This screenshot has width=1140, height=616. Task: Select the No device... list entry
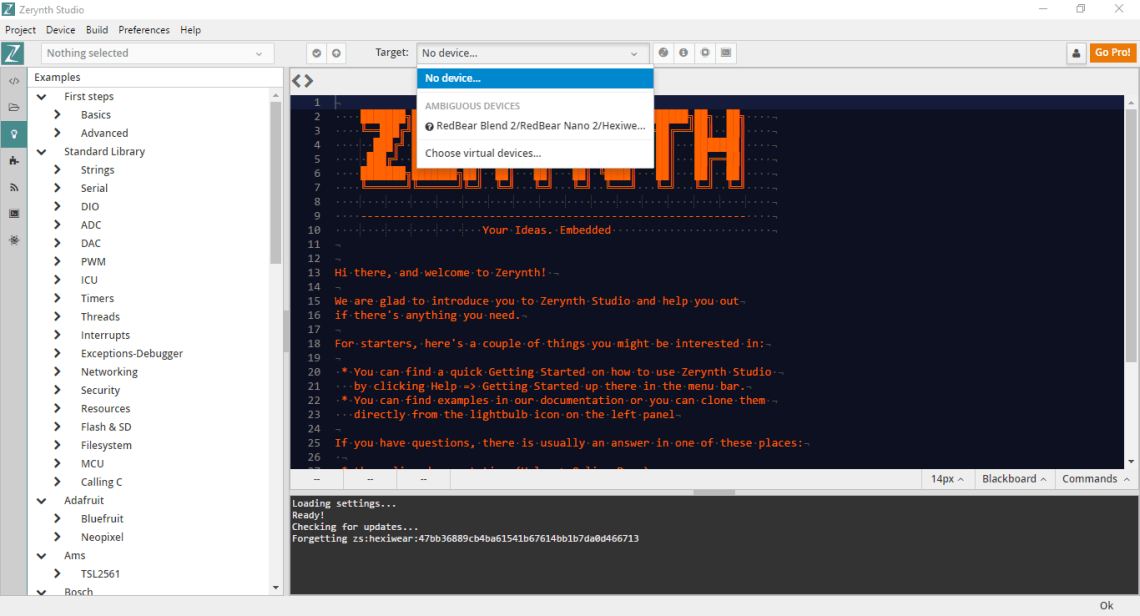(535, 78)
